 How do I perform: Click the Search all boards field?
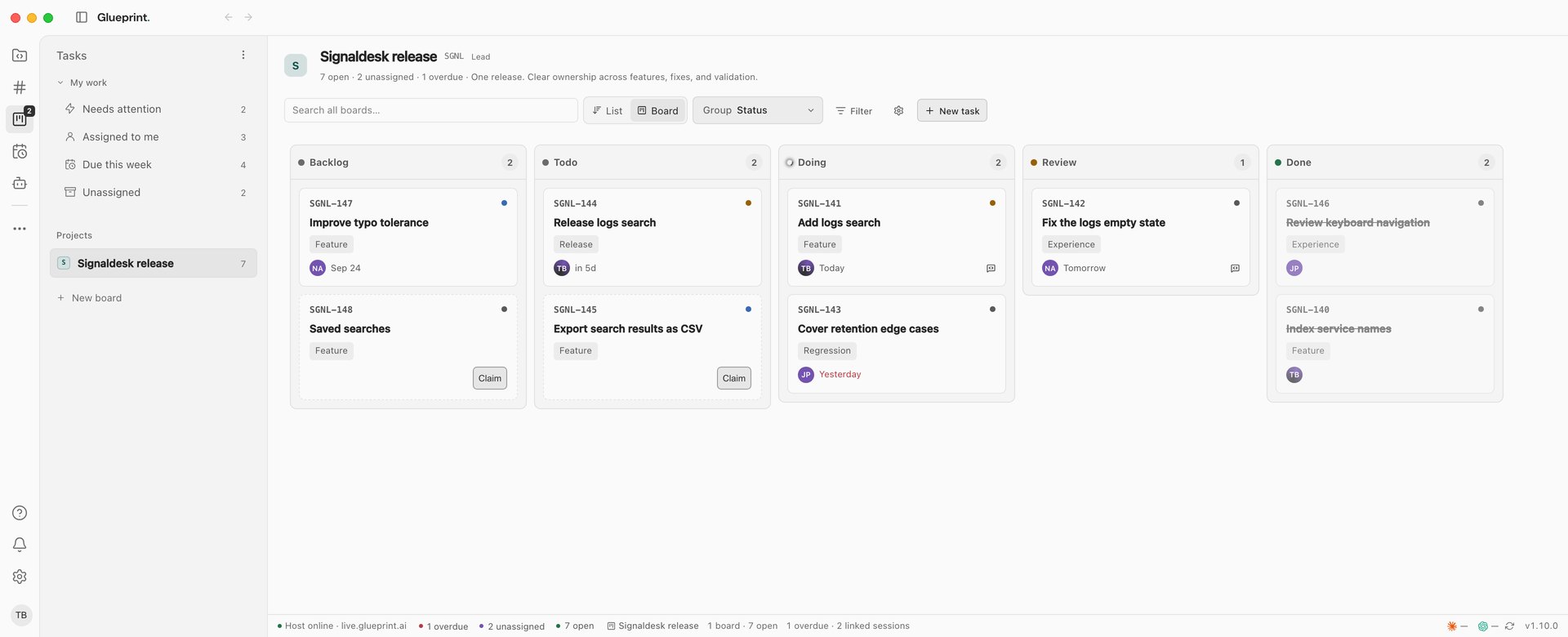pos(431,110)
